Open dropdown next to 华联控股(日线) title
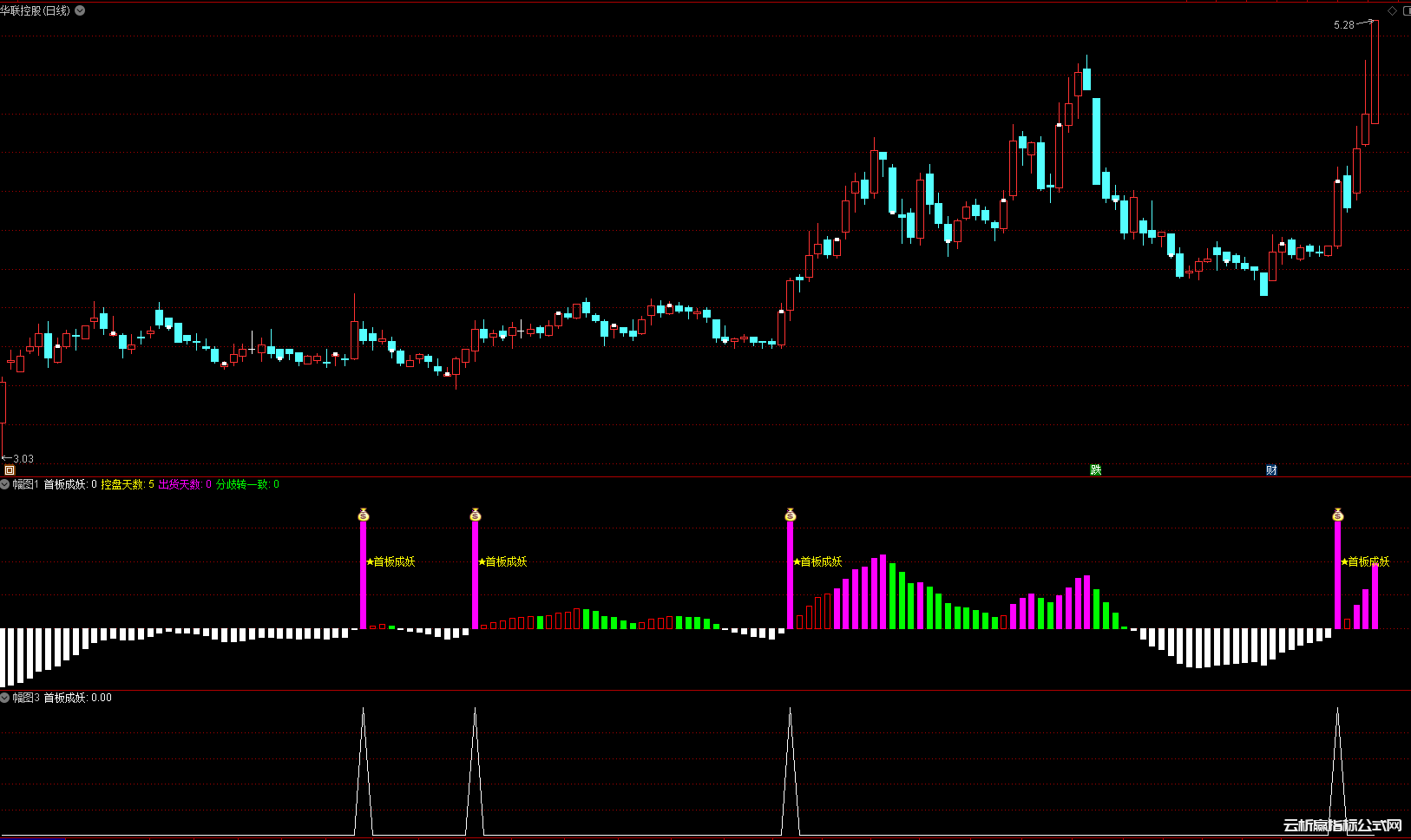The width and height of the screenshot is (1411, 840). pos(80,10)
